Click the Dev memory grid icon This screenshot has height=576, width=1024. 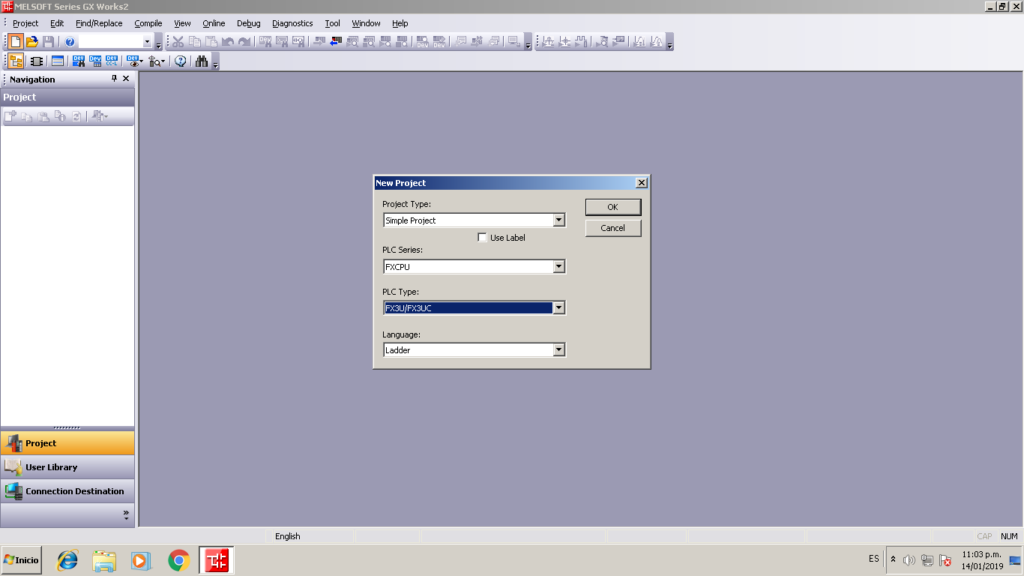pos(95,61)
